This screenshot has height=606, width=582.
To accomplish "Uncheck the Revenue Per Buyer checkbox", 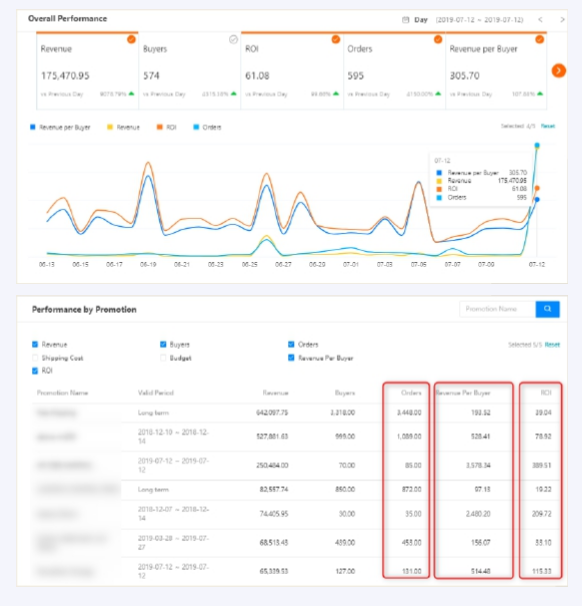I will (291, 357).
